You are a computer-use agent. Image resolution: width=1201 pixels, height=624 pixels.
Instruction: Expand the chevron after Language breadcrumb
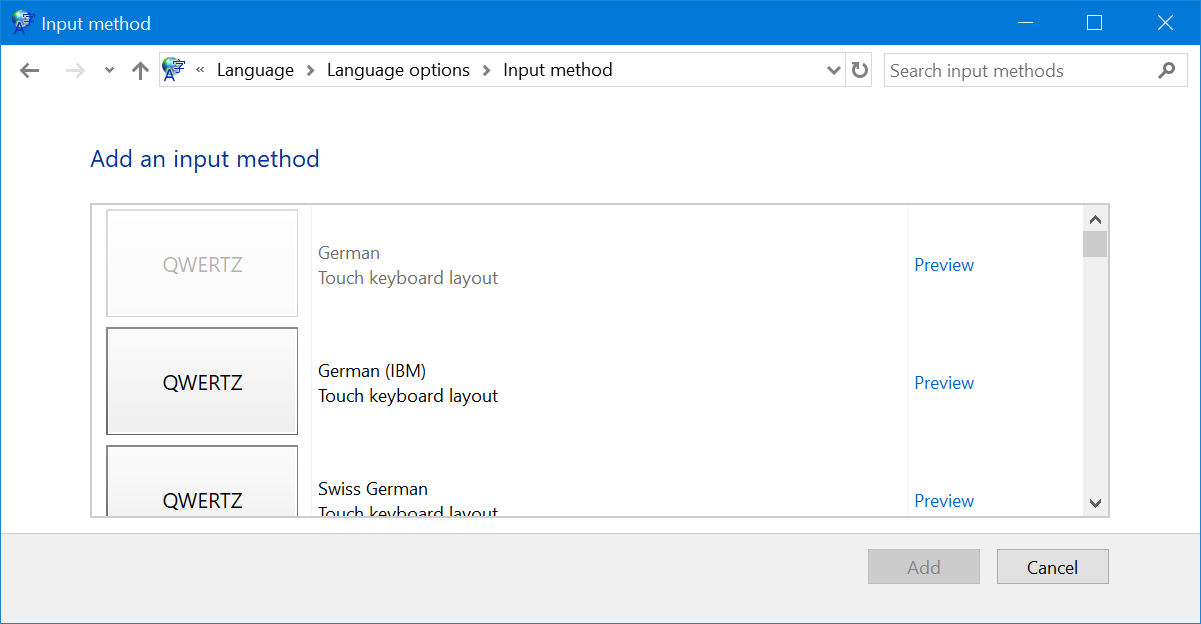click(x=310, y=70)
